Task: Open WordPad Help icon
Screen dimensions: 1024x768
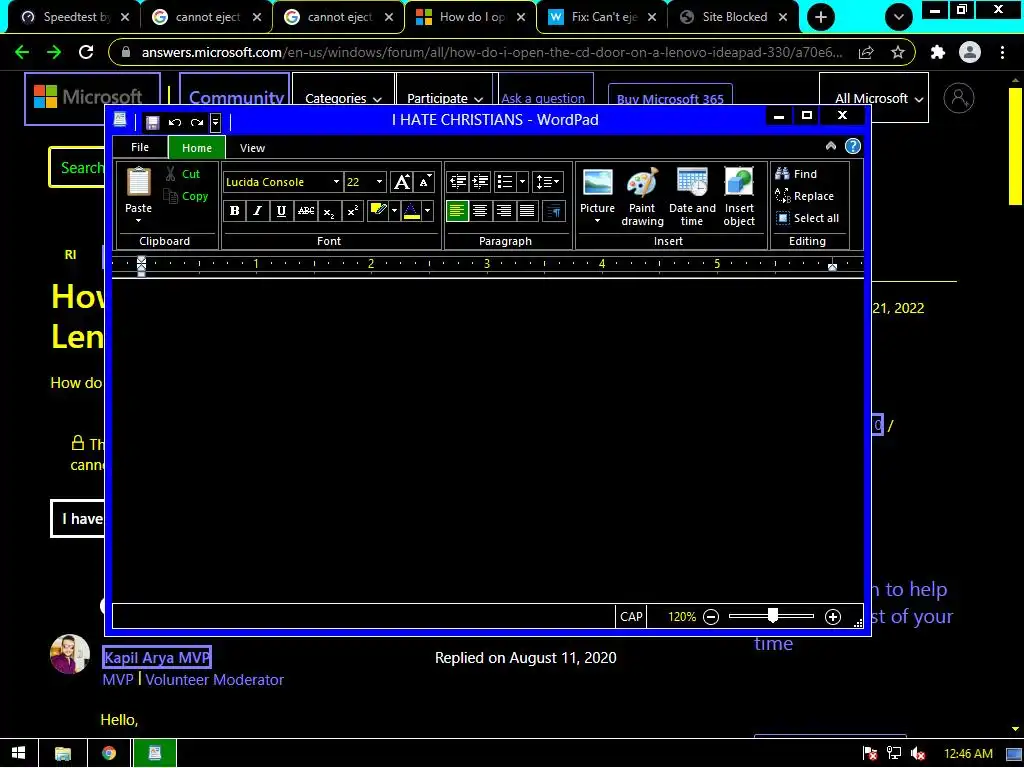Action: tap(853, 146)
